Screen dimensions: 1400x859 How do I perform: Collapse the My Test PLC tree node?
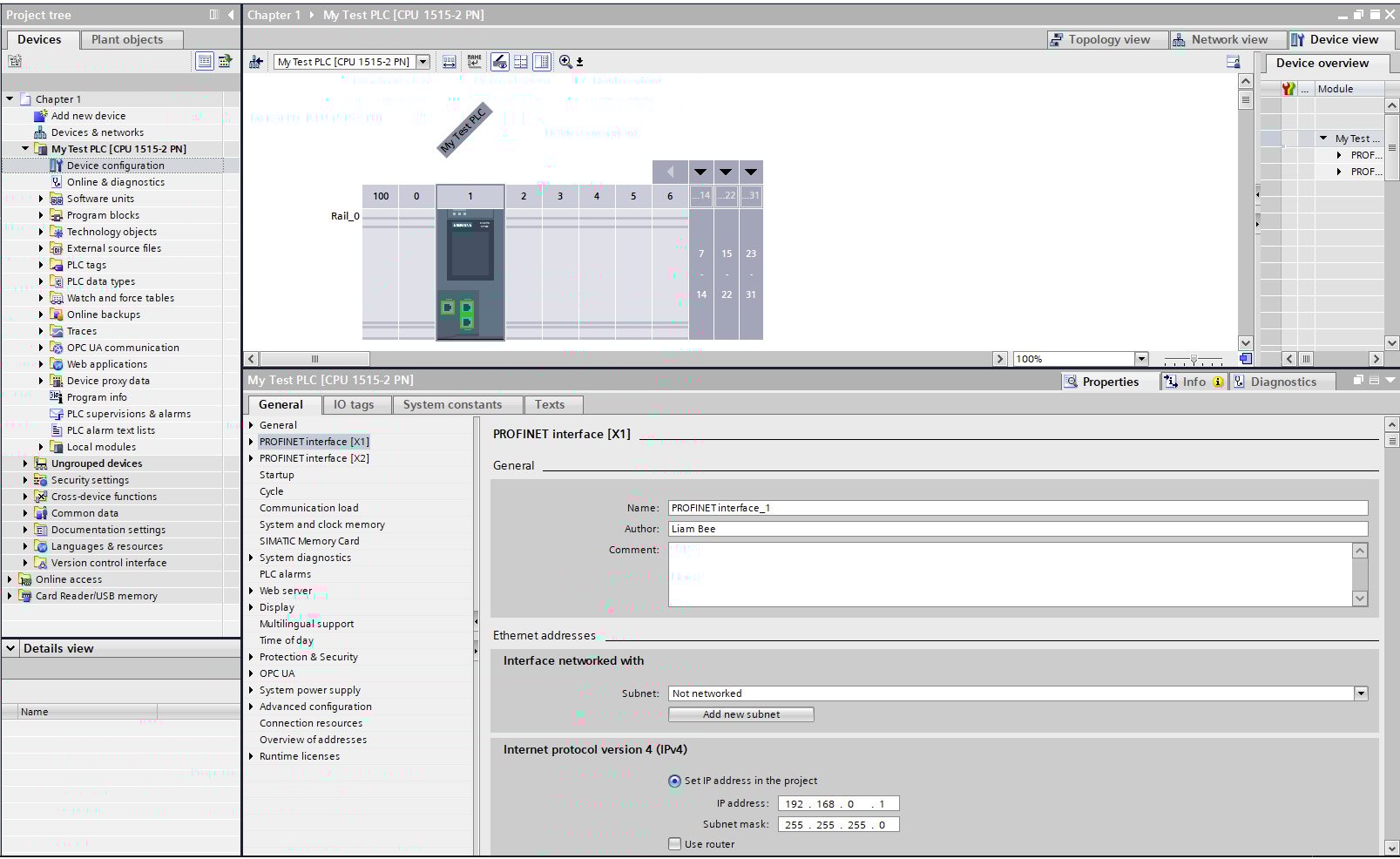(25, 149)
